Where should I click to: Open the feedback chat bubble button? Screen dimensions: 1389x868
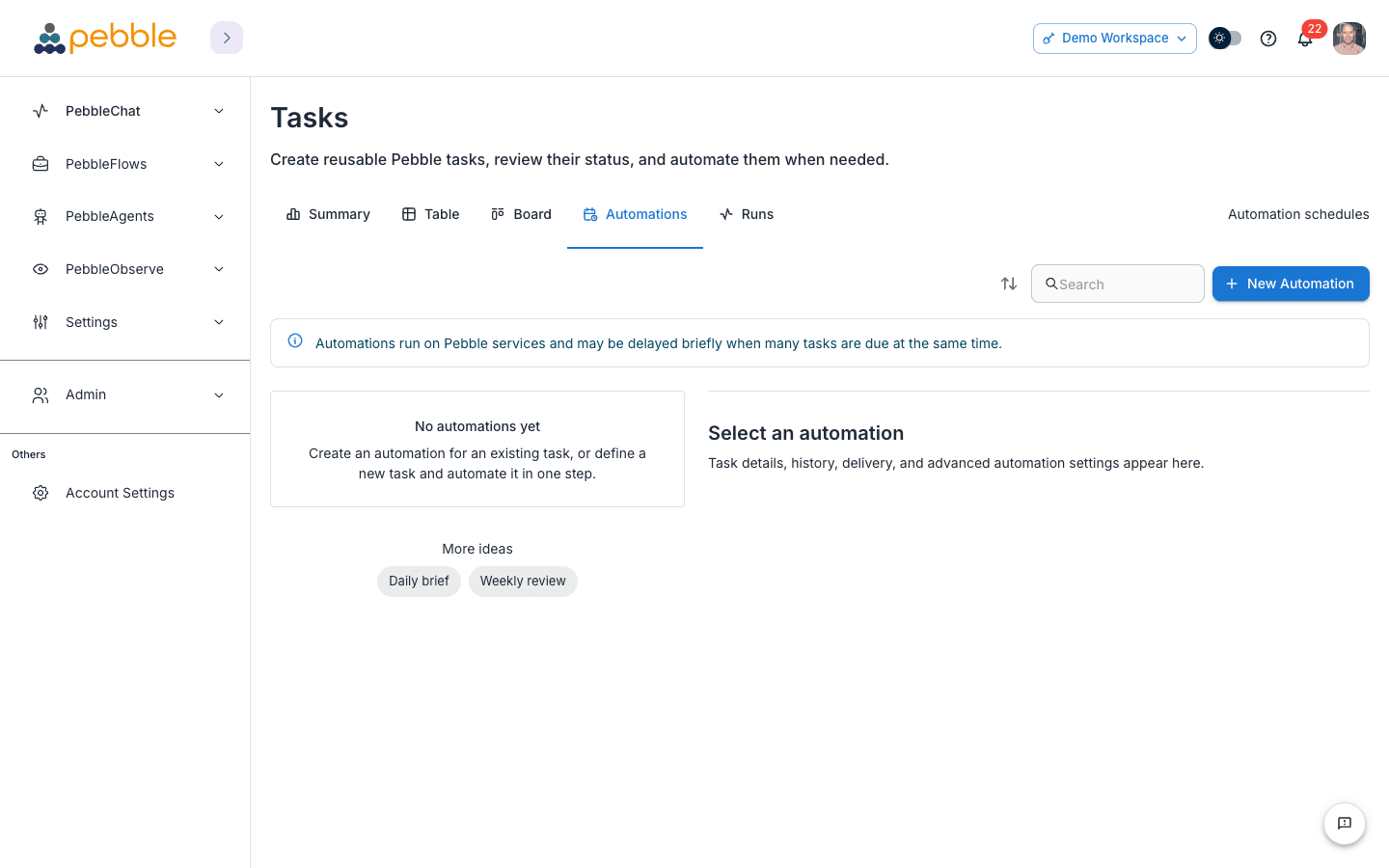click(1345, 824)
